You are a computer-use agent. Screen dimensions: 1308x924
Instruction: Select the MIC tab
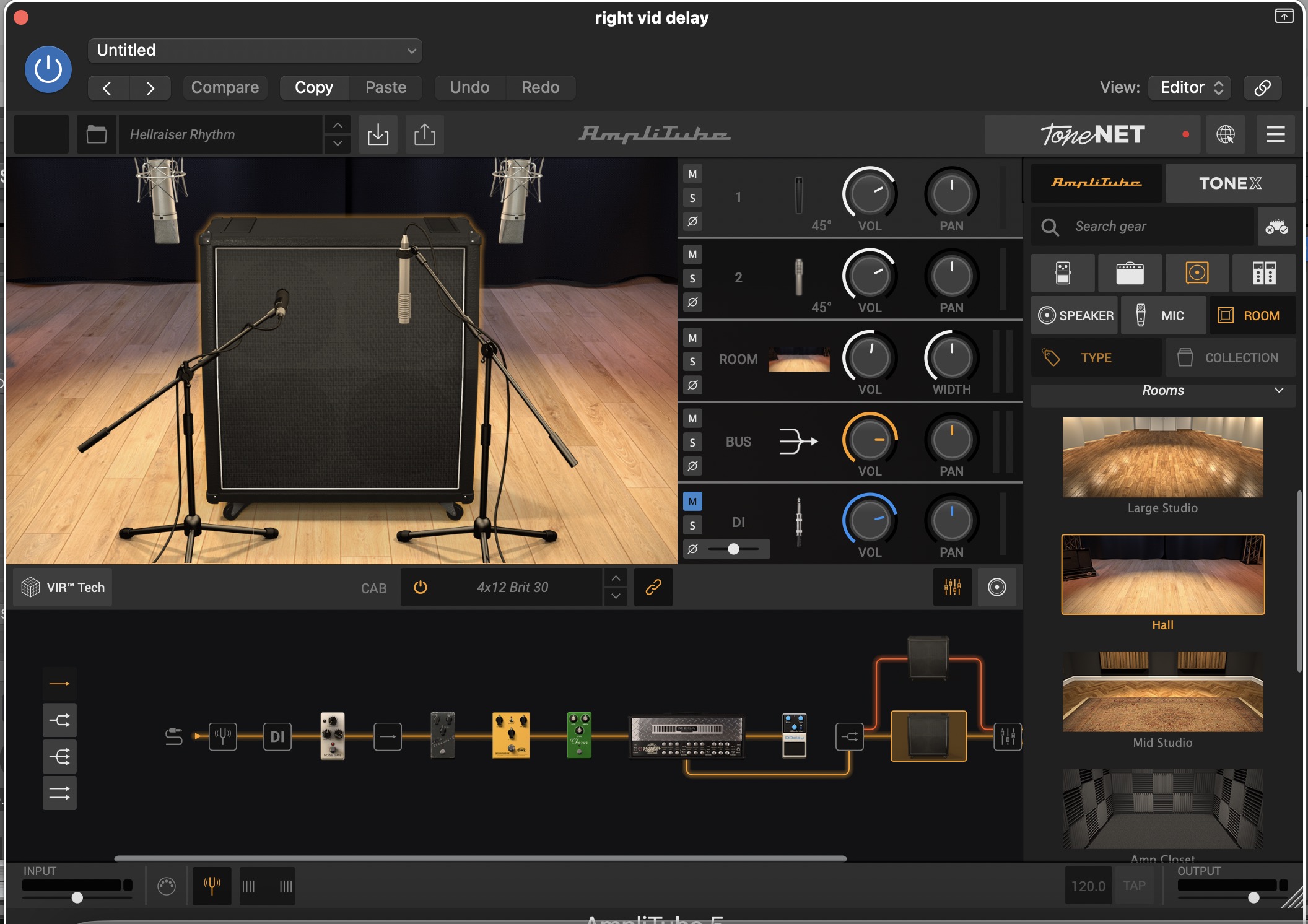click(x=1162, y=316)
